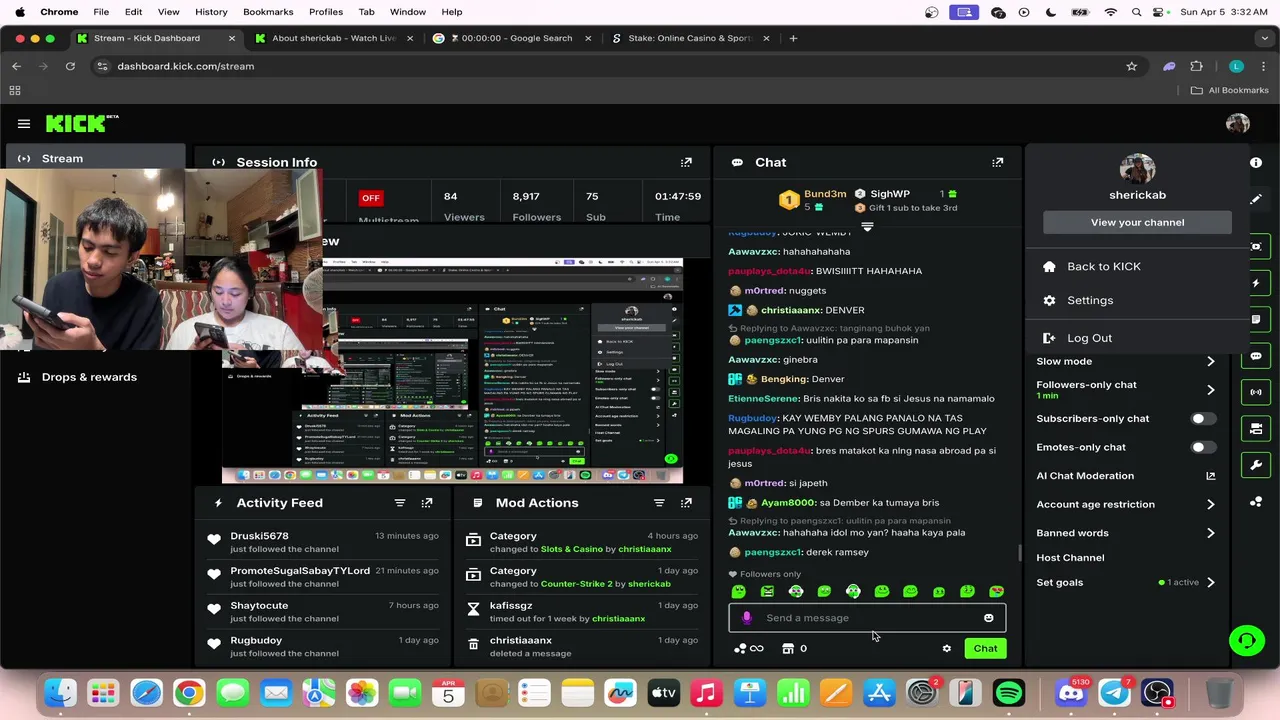Expand Slow mode options
The width and height of the screenshot is (1280, 720).
pyautogui.click(x=1211, y=361)
